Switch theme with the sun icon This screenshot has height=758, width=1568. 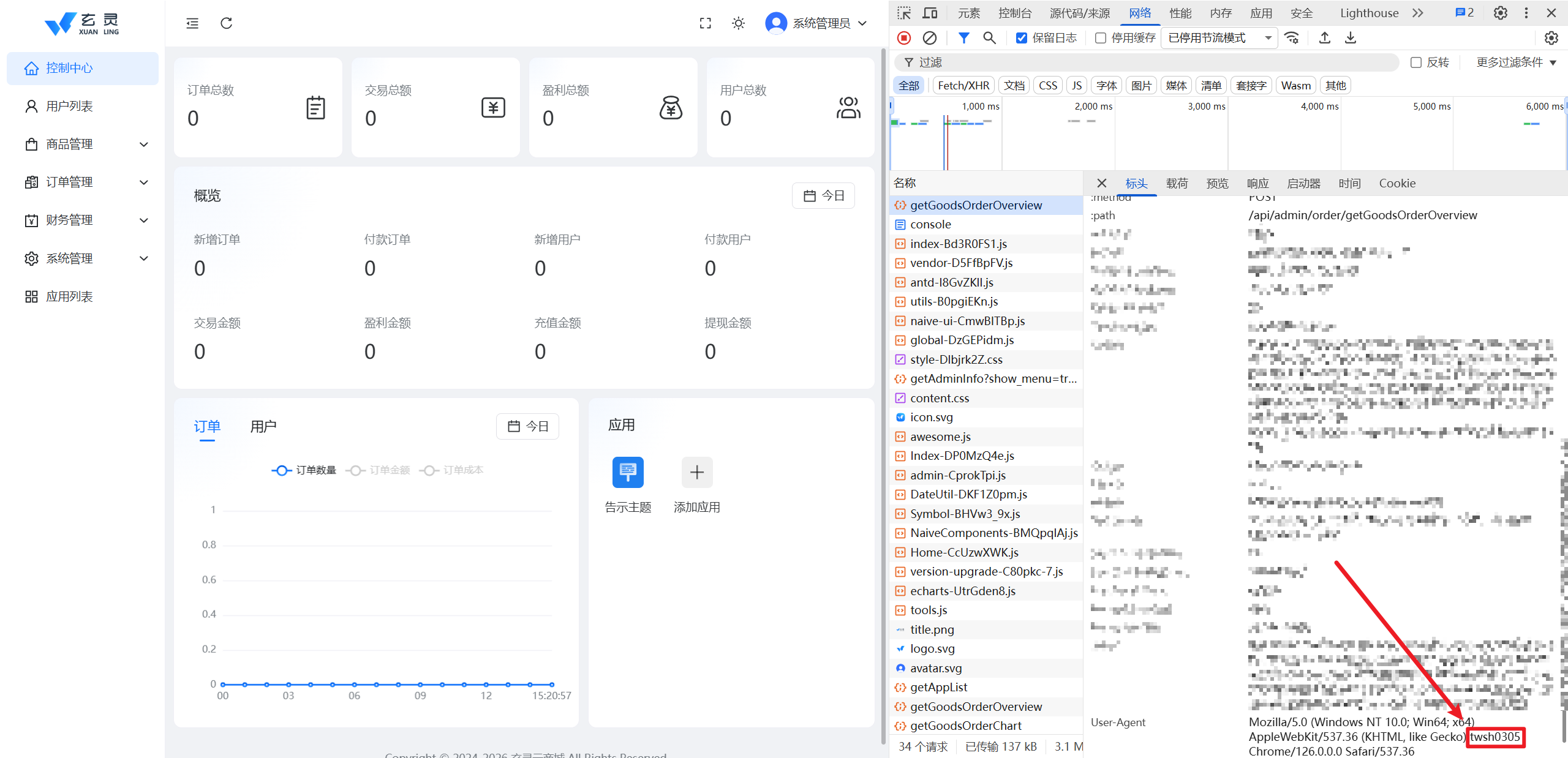tap(739, 23)
